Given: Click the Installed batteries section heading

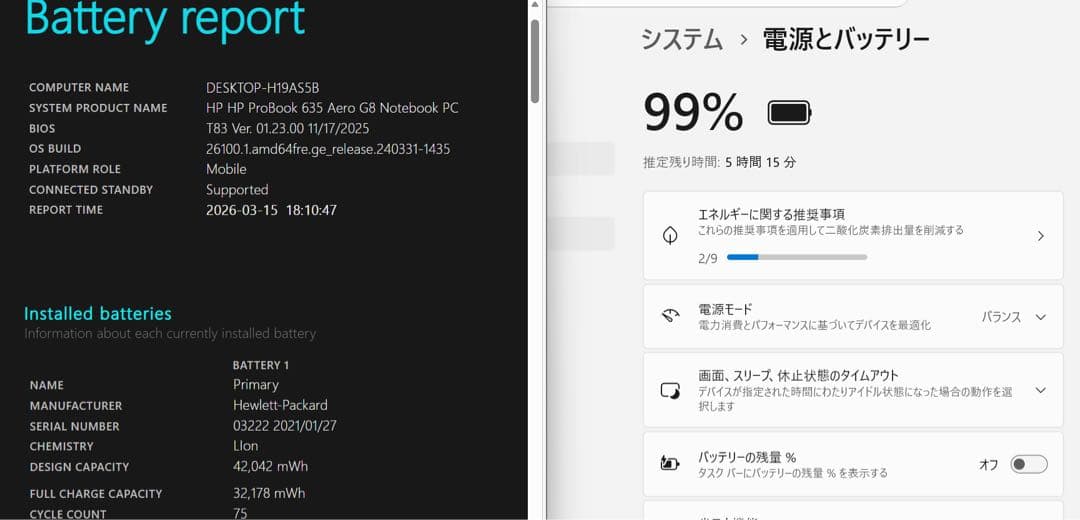Looking at the screenshot, I should (98, 313).
